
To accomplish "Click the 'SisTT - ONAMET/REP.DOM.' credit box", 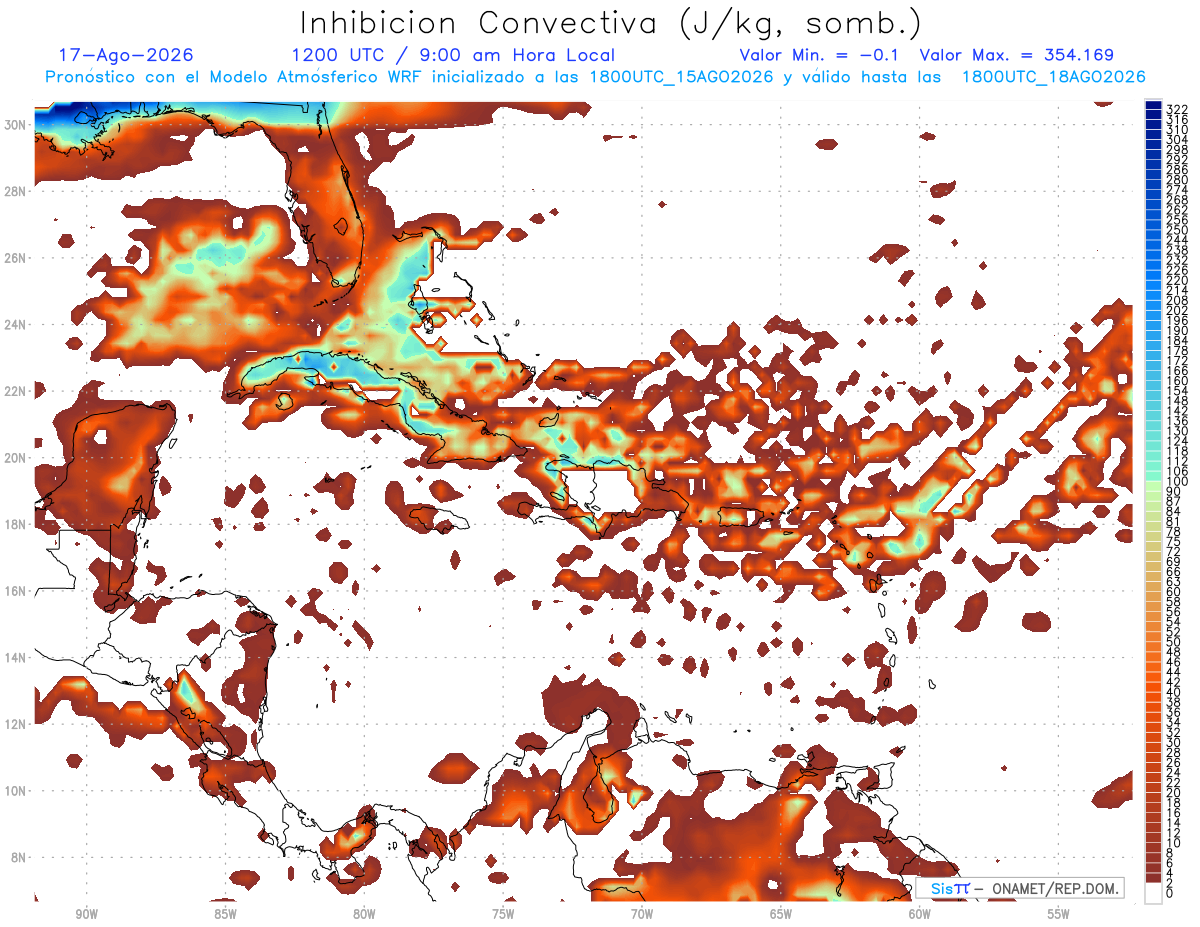I will point(1020,888).
